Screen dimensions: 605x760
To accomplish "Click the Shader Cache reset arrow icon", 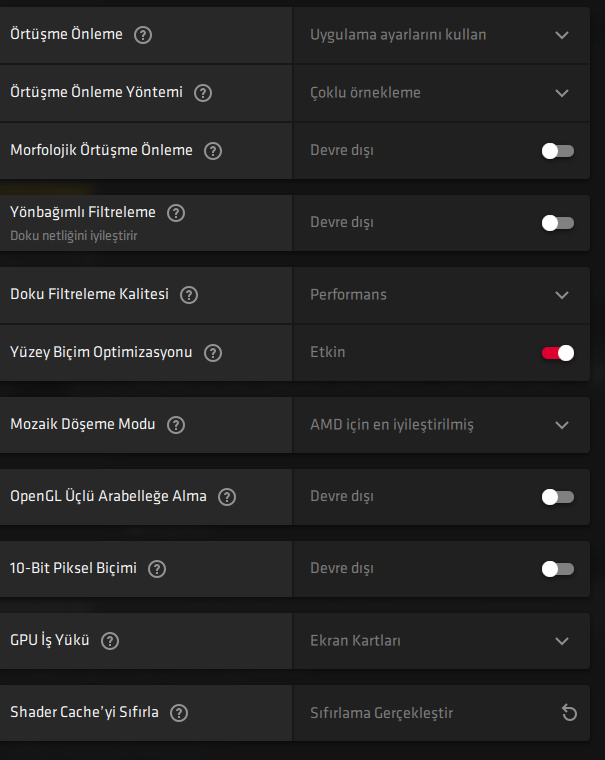I will pos(569,713).
